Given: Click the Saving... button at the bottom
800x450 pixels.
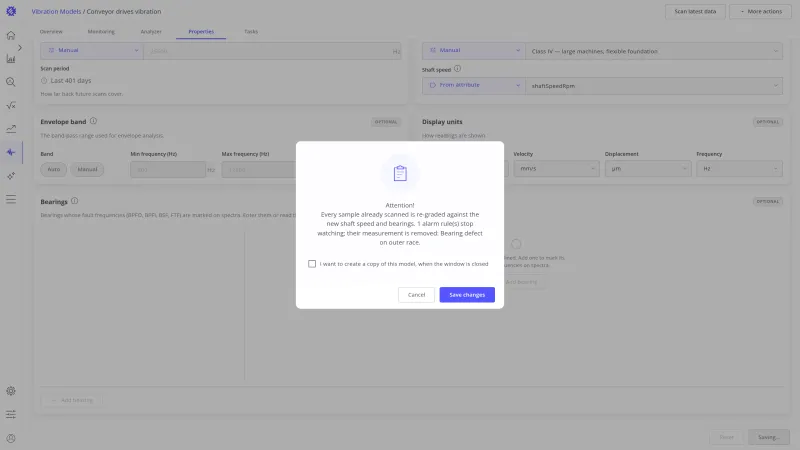Looking at the screenshot, I should click(768, 437).
